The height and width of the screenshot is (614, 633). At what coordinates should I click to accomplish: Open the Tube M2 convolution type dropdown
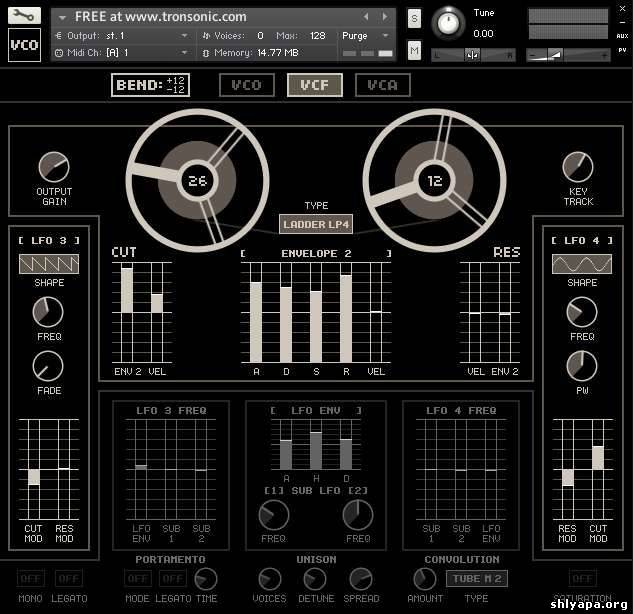coord(476,578)
